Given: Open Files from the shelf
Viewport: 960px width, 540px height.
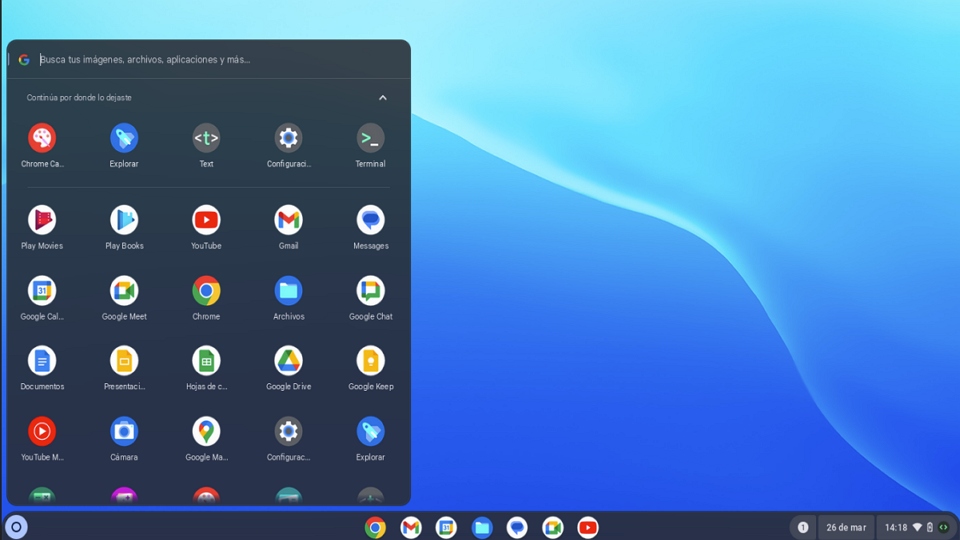Looking at the screenshot, I should click(x=482, y=527).
